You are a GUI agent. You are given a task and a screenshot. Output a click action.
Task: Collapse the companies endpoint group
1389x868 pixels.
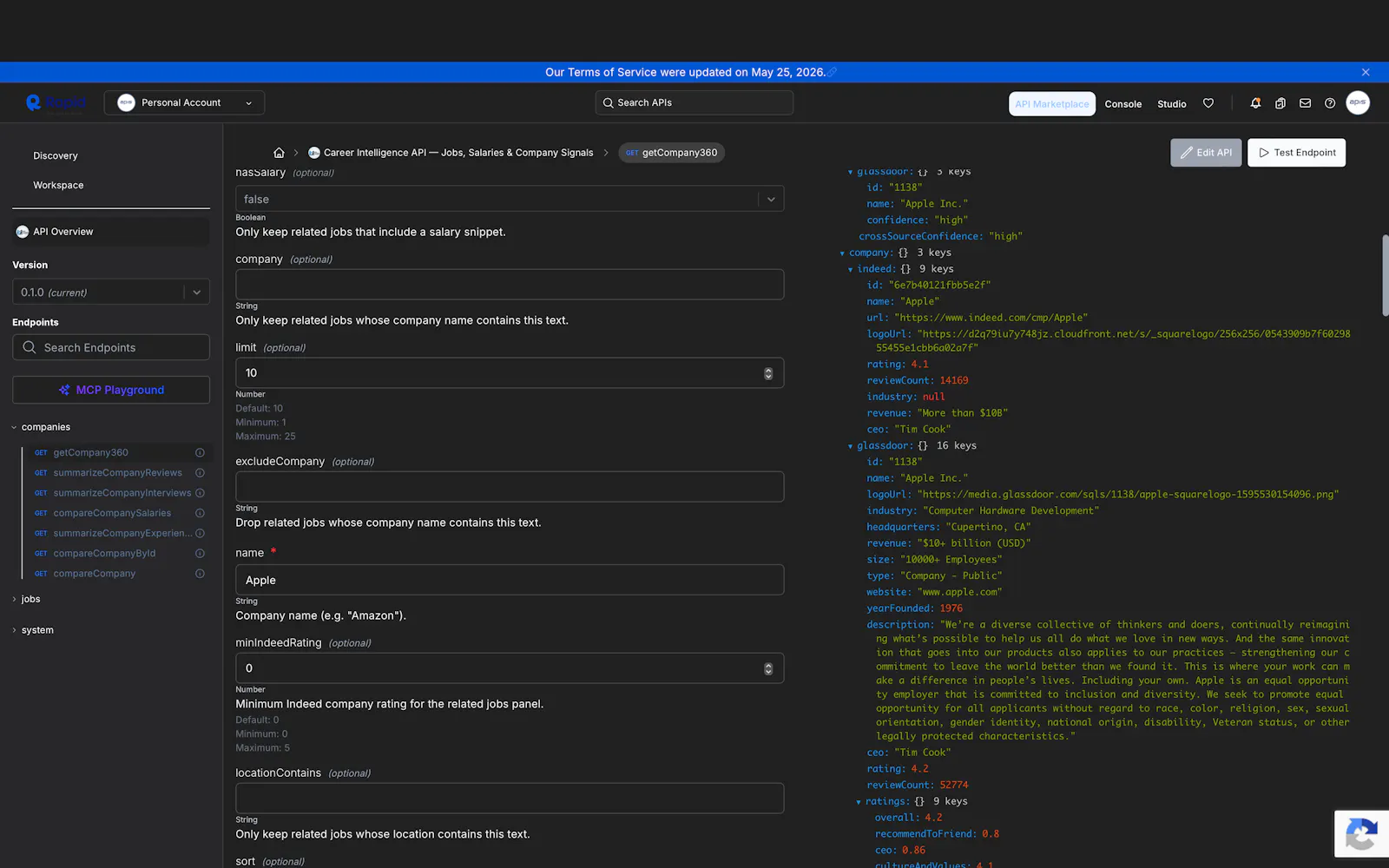tap(14, 427)
